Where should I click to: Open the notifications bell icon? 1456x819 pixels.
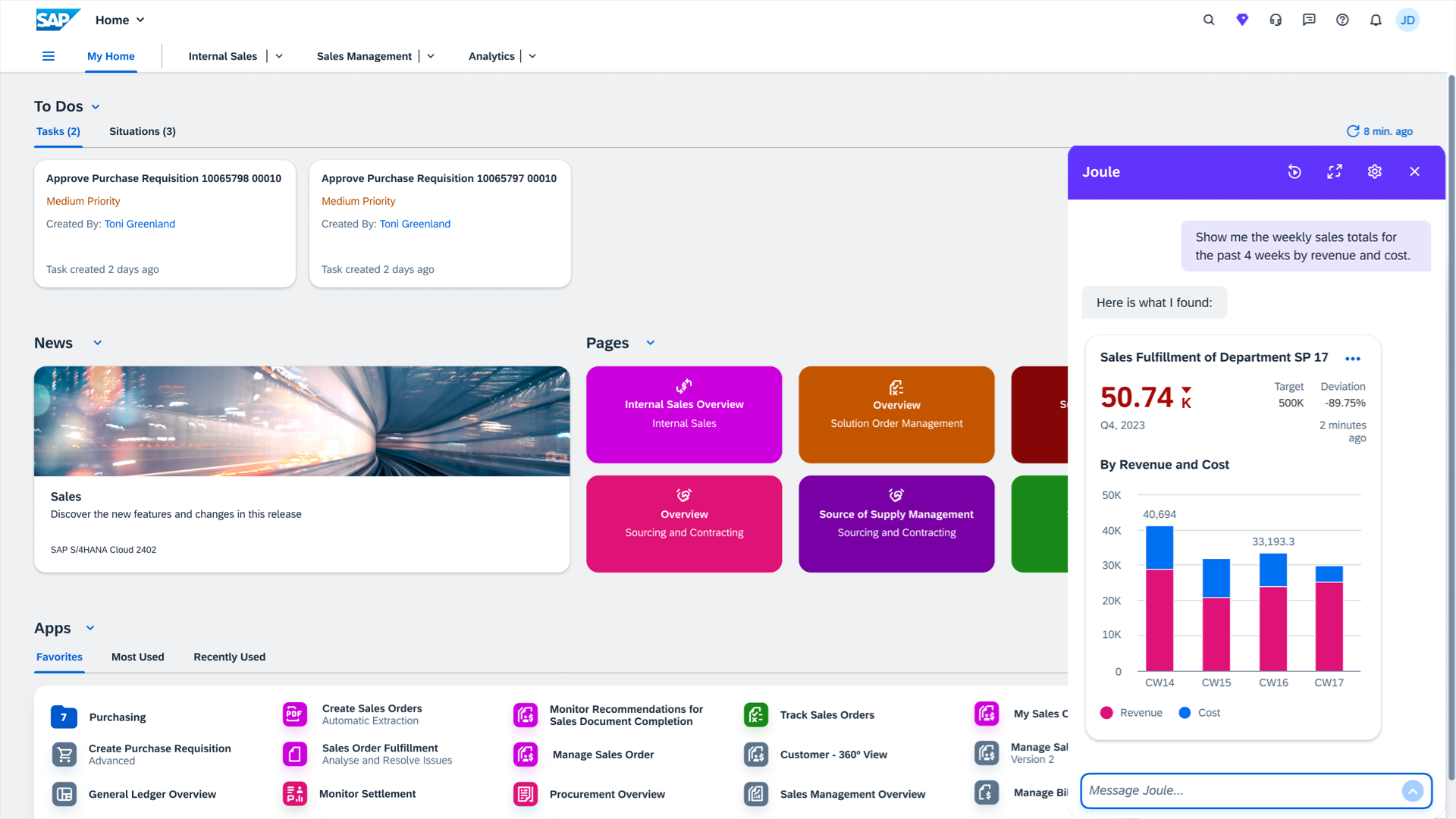tap(1375, 20)
